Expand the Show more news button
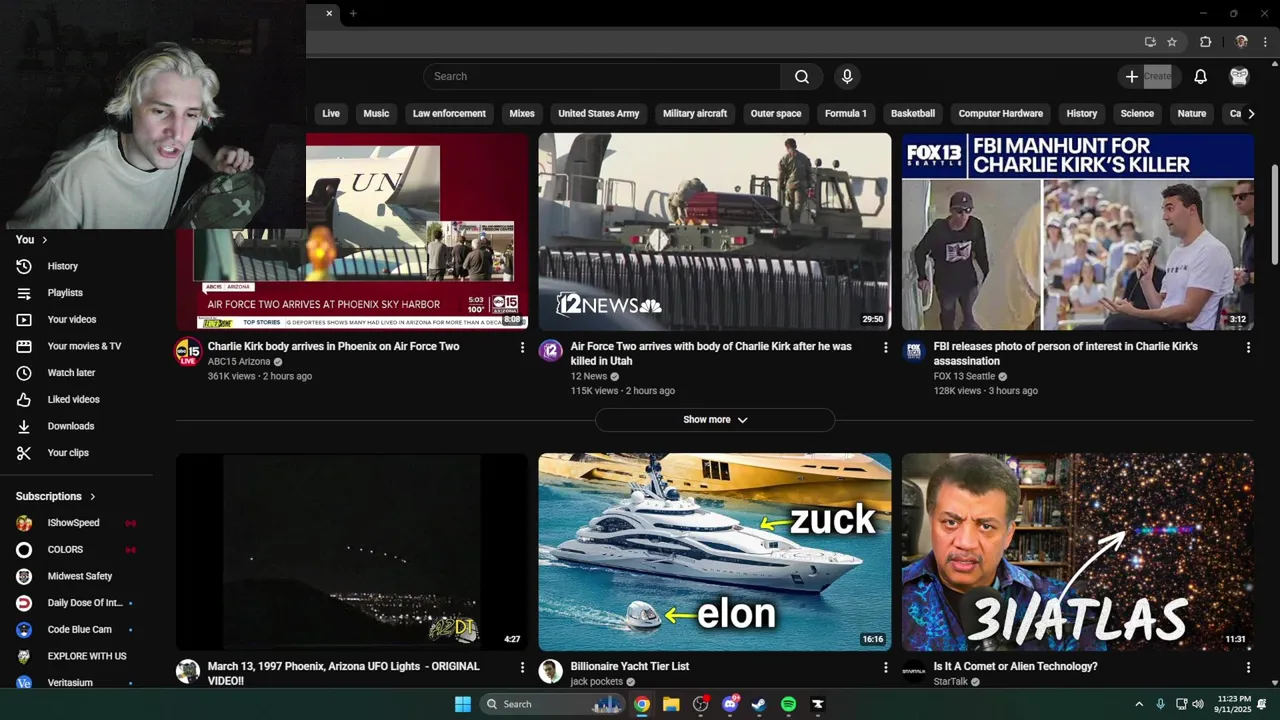This screenshot has height=720, width=1280. click(x=715, y=420)
